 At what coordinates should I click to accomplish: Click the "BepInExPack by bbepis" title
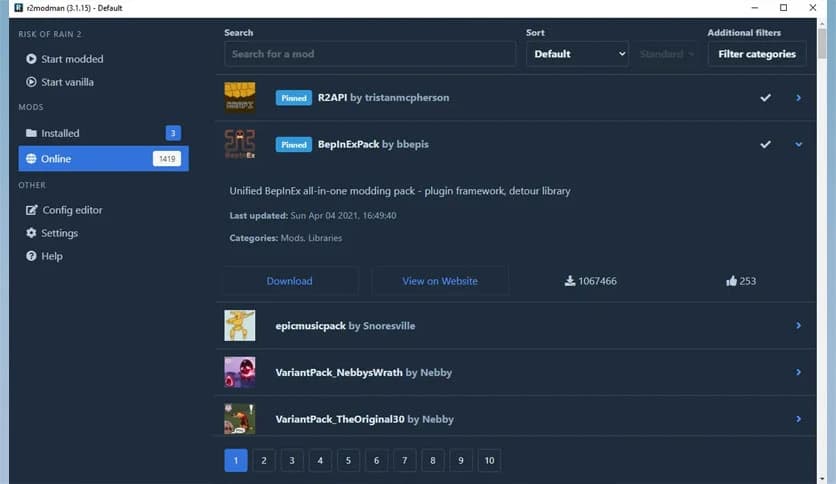click(373, 144)
